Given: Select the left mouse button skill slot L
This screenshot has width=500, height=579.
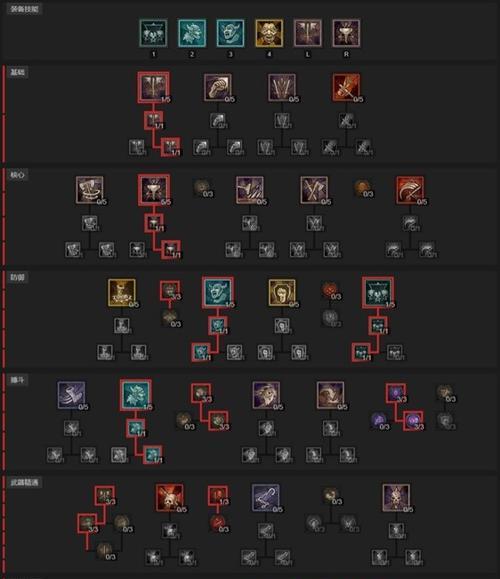Looking at the screenshot, I should click(307, 33).
